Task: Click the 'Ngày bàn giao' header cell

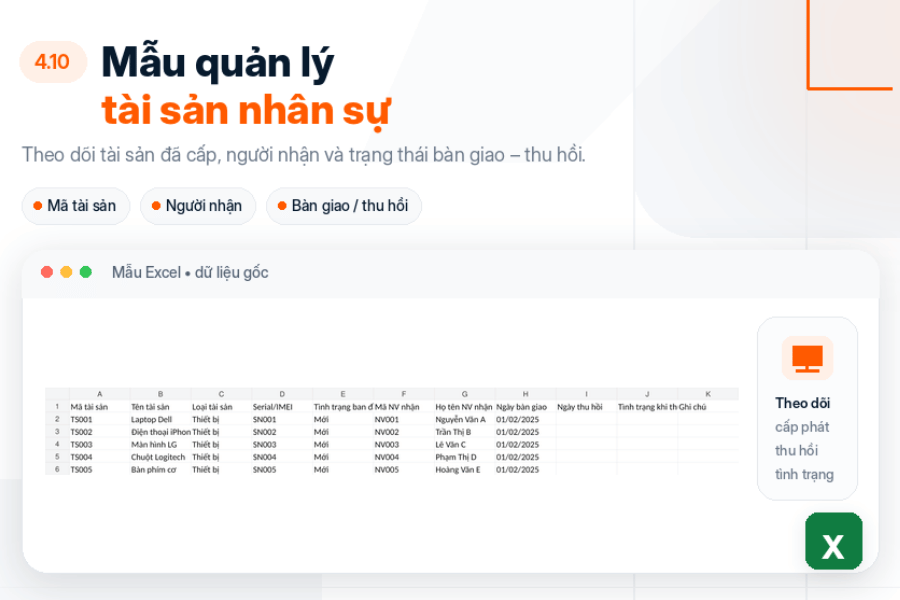Action: click(x=526, y=407)
